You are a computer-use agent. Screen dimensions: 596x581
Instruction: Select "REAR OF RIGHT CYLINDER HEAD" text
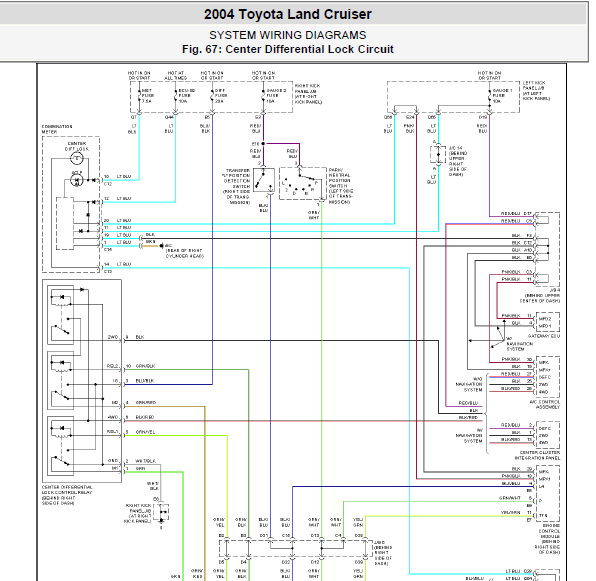pyautogui.click(x=184, y=253)
